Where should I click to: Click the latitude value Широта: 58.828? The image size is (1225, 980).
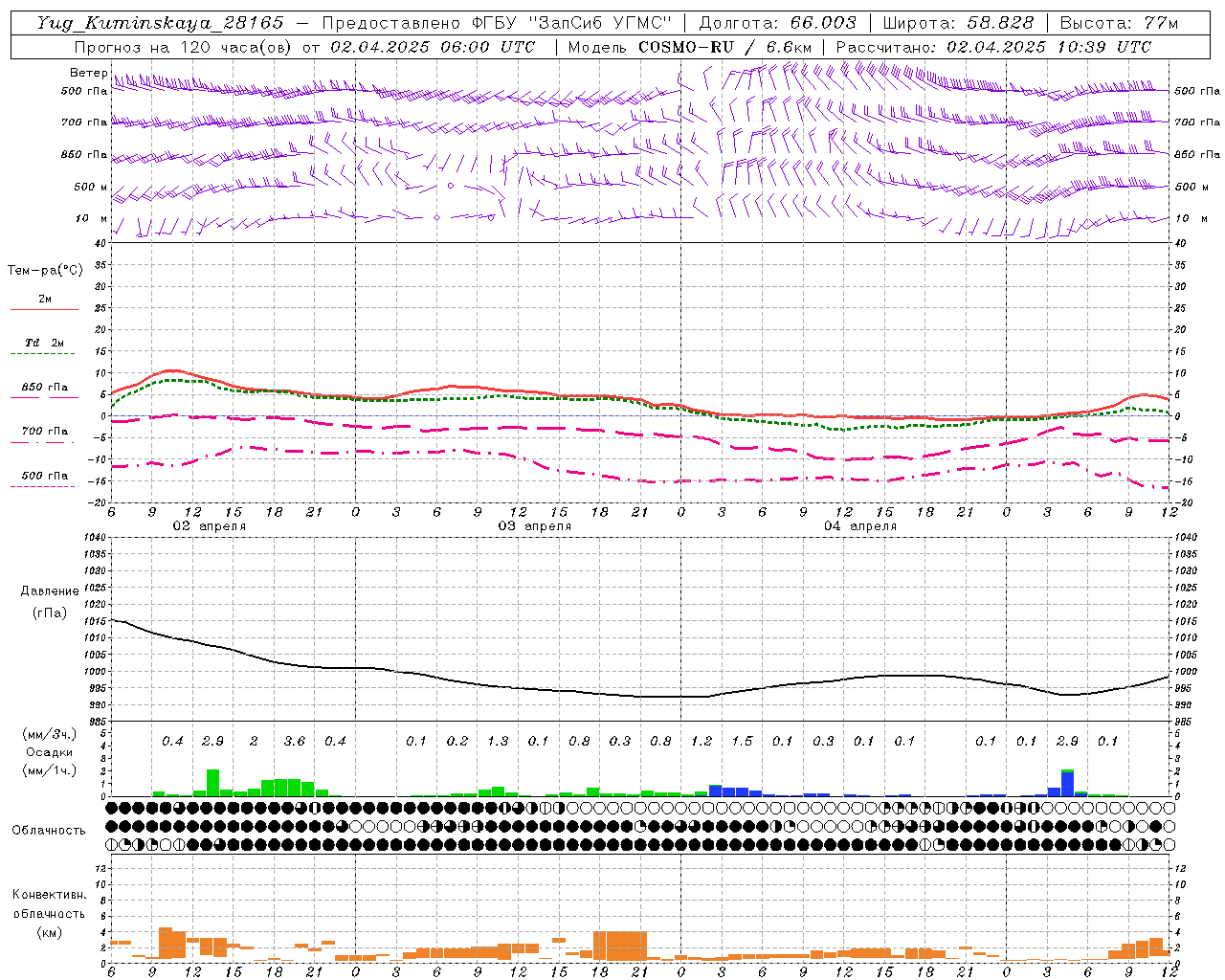(958, 23)
